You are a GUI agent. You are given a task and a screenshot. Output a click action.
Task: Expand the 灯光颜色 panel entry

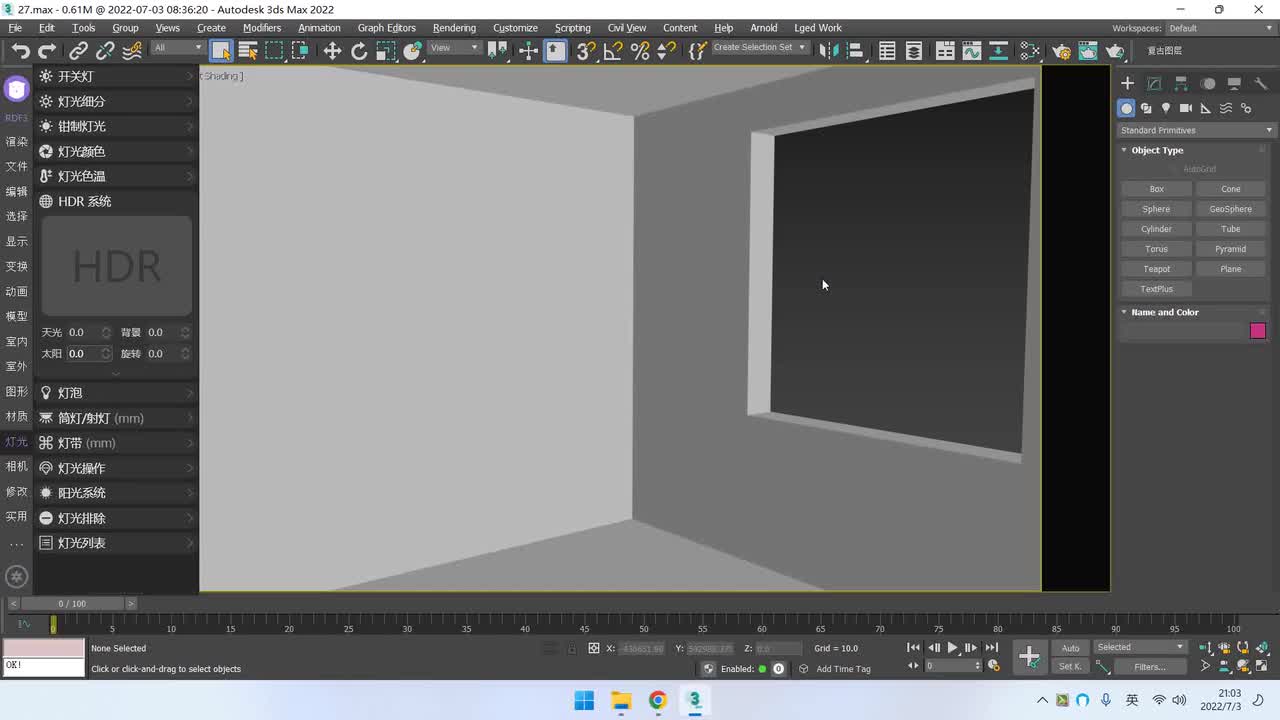(x=116, y=151)
